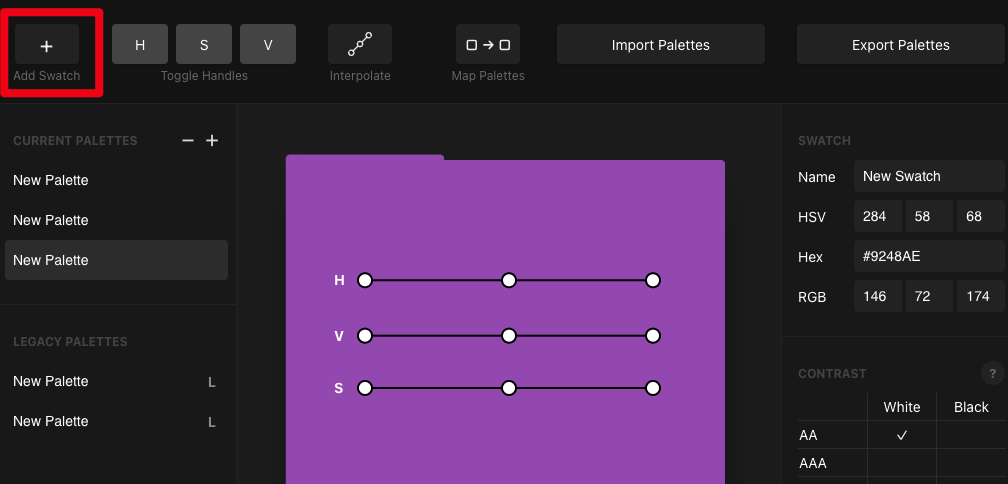Viewport: 1008px width, 484px height.
Task: Click the purple swatch folder tab
Action: pos(365,160)
